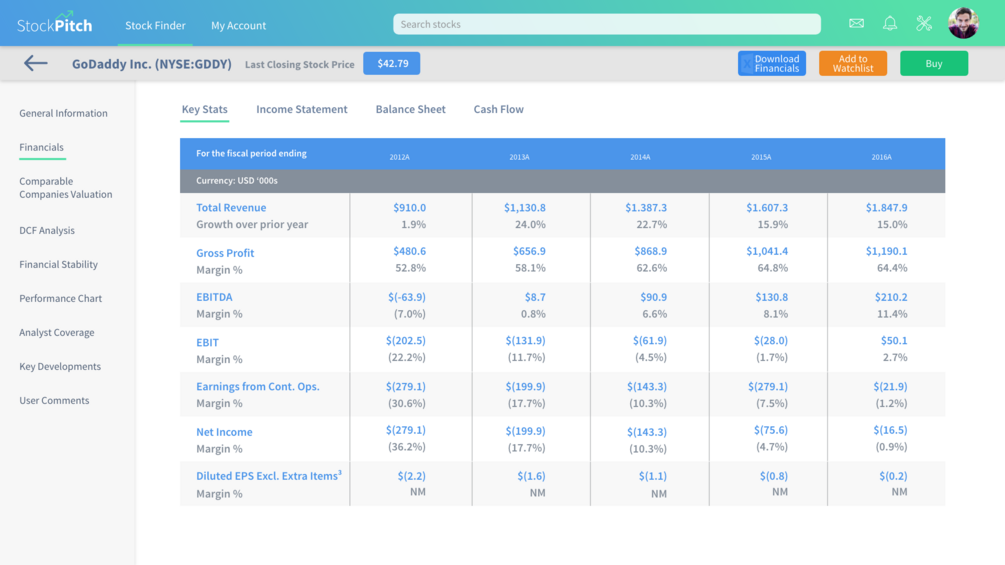Open Comparable Companies Valuation in the sidebar
Viewport: 1005px width, 565px height.
[65, 188]
